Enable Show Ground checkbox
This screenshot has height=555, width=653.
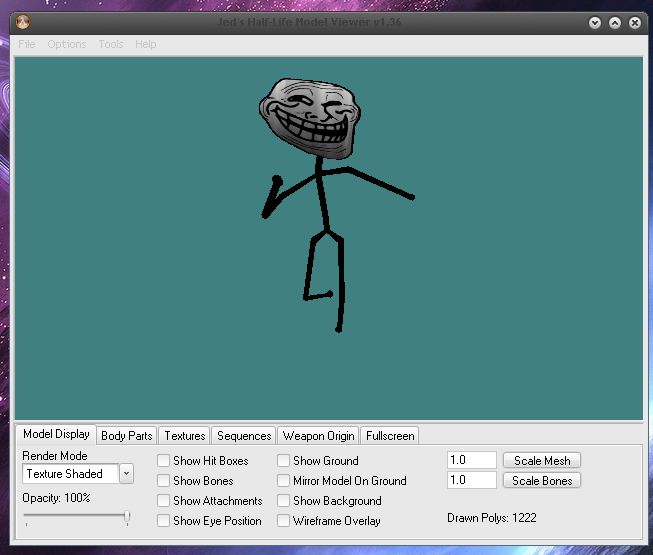coord(283,460)
